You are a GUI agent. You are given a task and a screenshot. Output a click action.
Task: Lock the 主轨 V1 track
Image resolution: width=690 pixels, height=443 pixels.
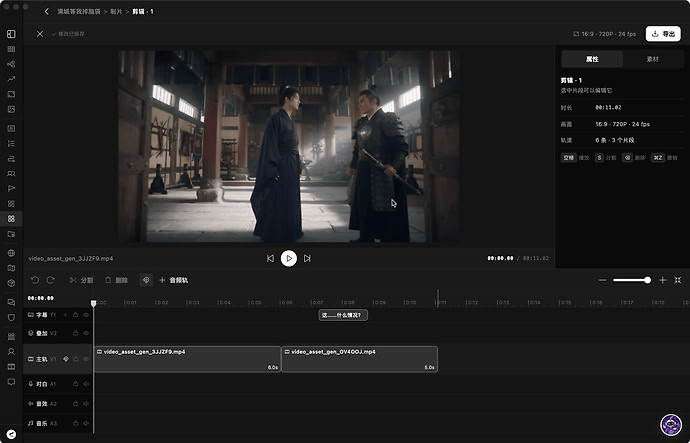pos(76,359)
